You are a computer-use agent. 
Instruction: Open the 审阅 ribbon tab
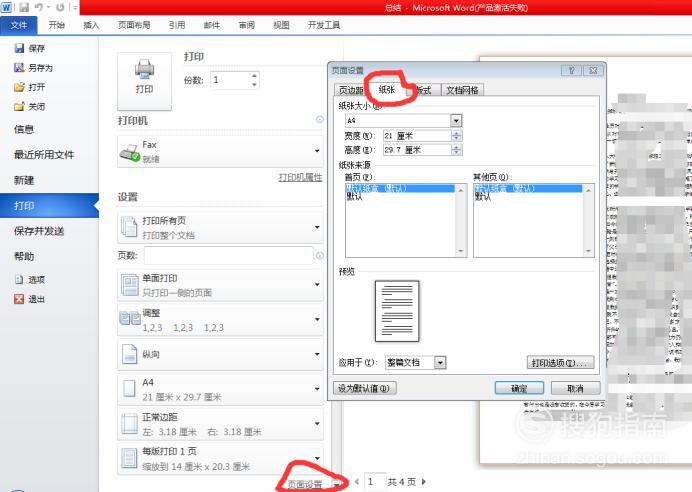247,25
